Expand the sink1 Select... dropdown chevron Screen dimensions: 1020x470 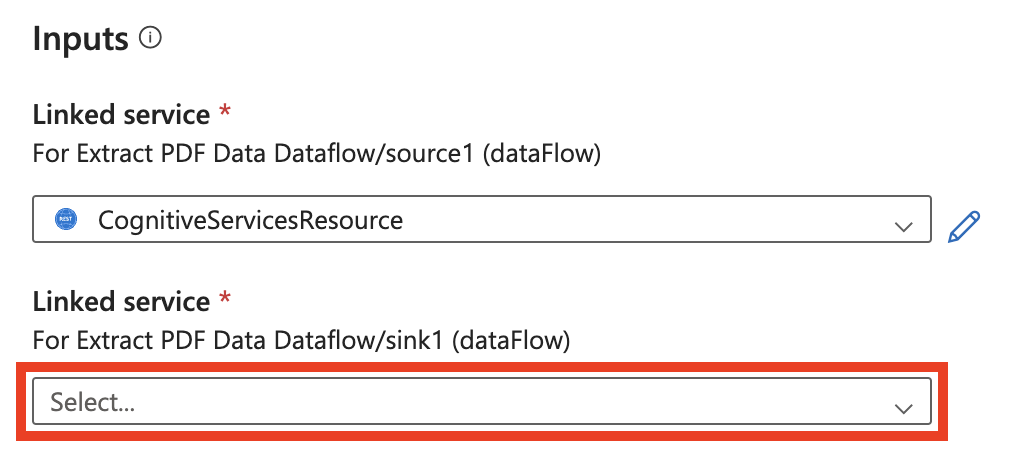coord(904,407)
